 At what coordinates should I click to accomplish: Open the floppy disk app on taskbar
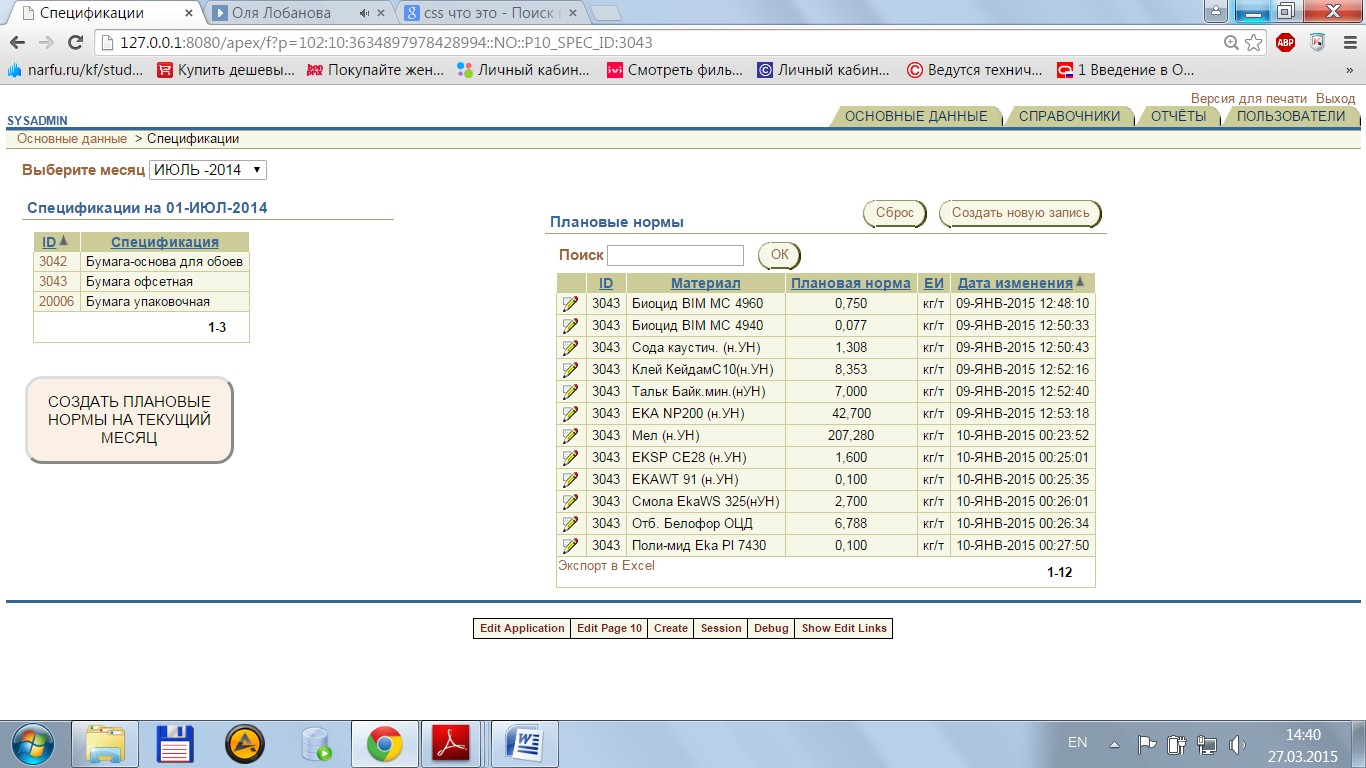coord(175,743)
